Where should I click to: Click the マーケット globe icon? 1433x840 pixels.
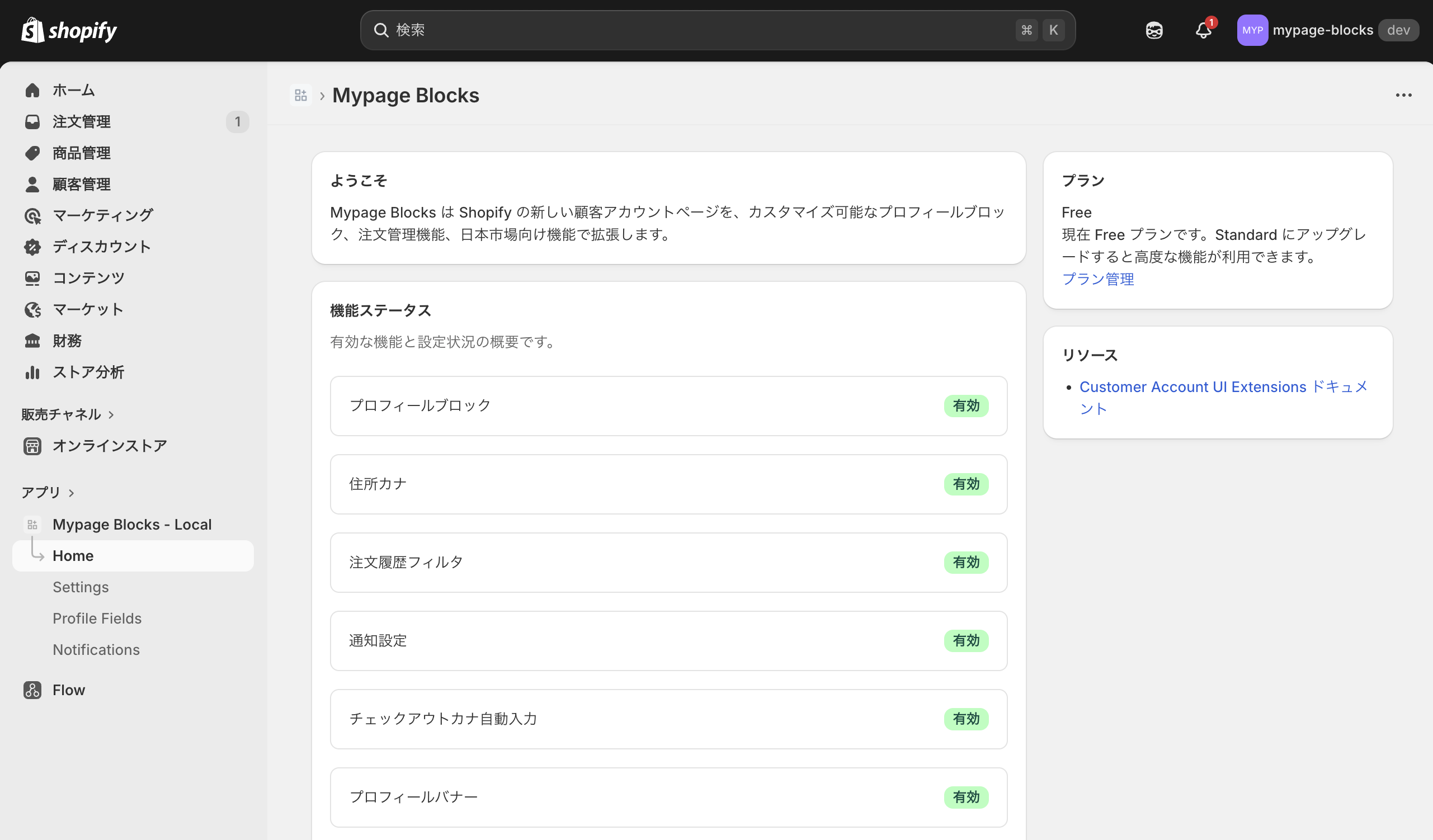(32, 309)
